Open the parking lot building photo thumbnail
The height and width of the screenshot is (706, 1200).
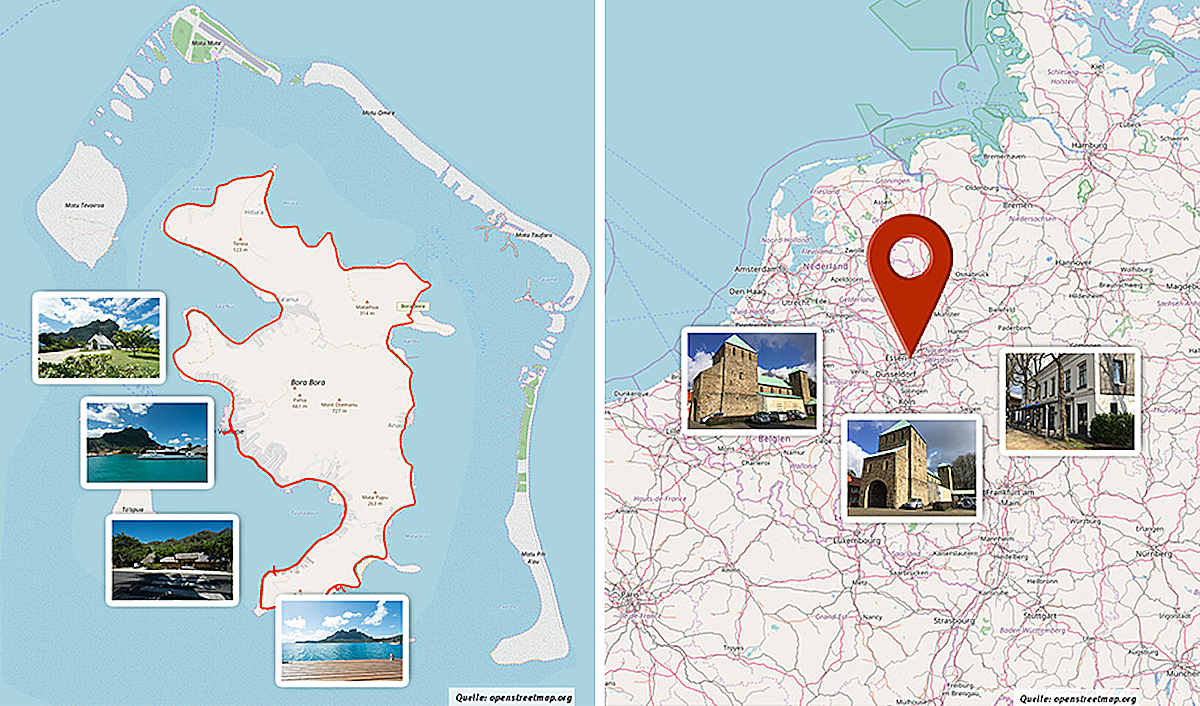172,560
